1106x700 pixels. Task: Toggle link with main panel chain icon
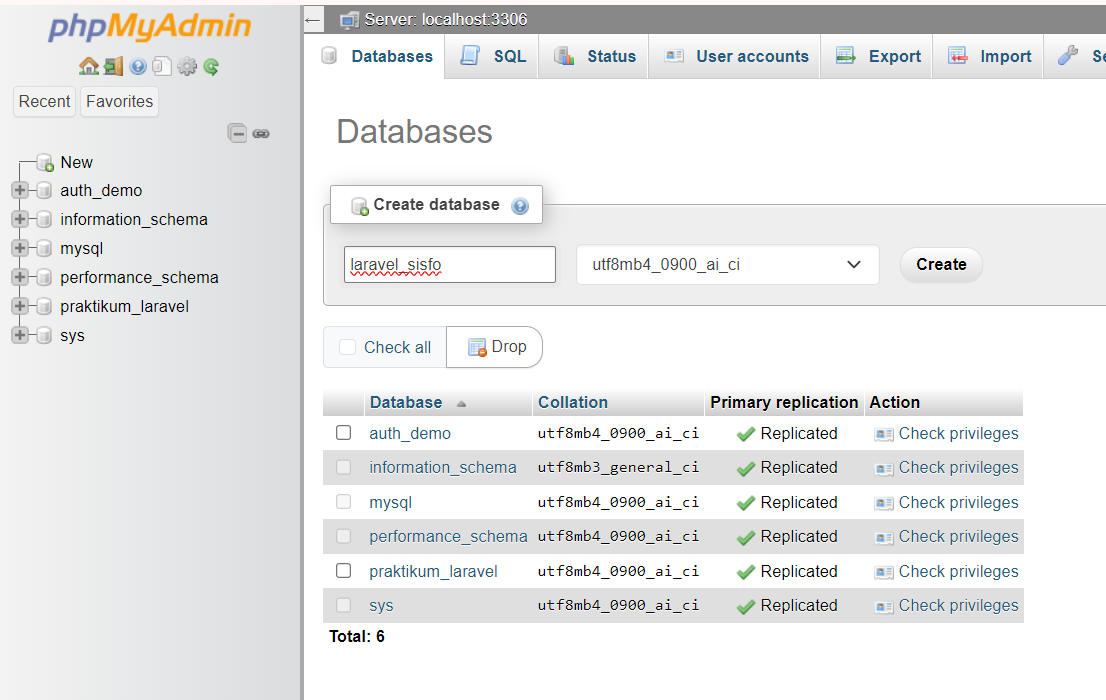pyautogui.click(x=261, y=133)
